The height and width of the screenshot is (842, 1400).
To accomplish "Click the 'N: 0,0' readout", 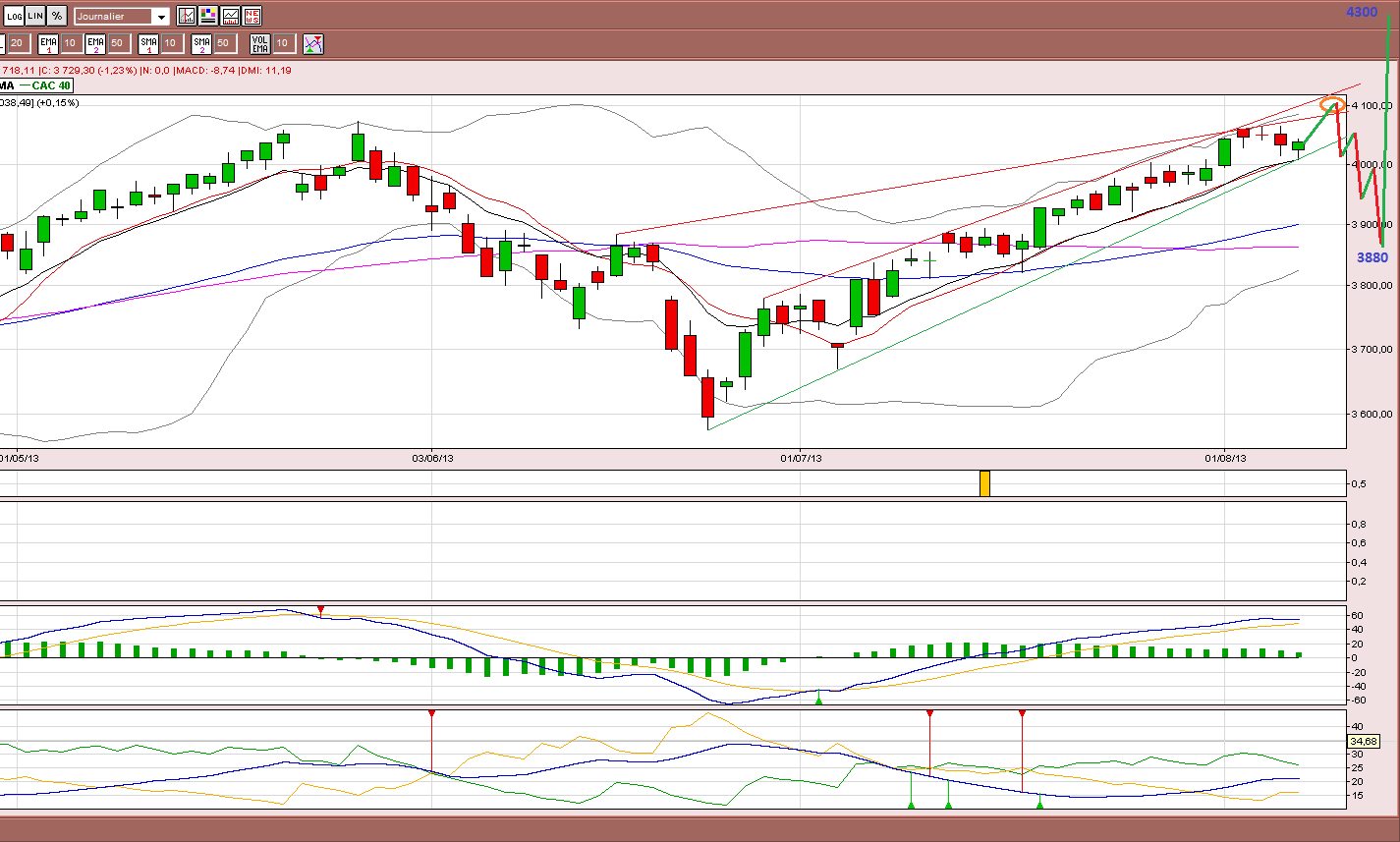I will pos(155,71).
